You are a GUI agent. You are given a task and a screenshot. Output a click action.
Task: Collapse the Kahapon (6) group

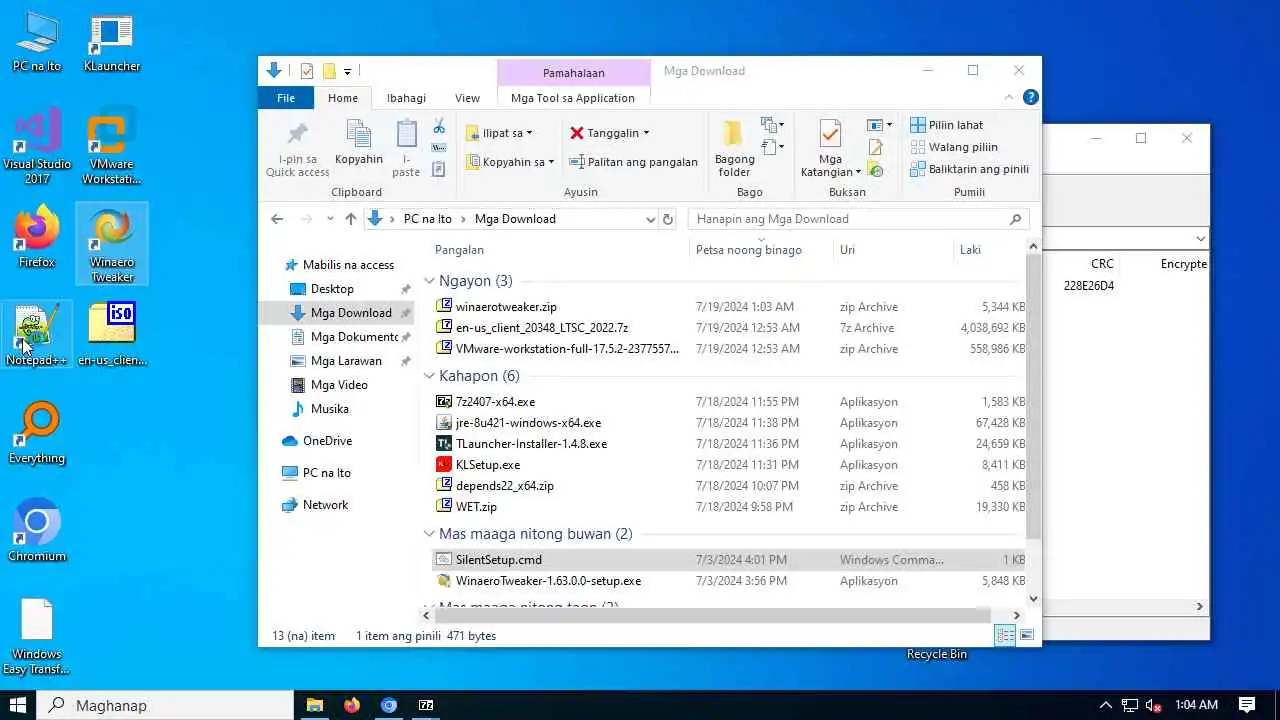[x=429, y=376]
